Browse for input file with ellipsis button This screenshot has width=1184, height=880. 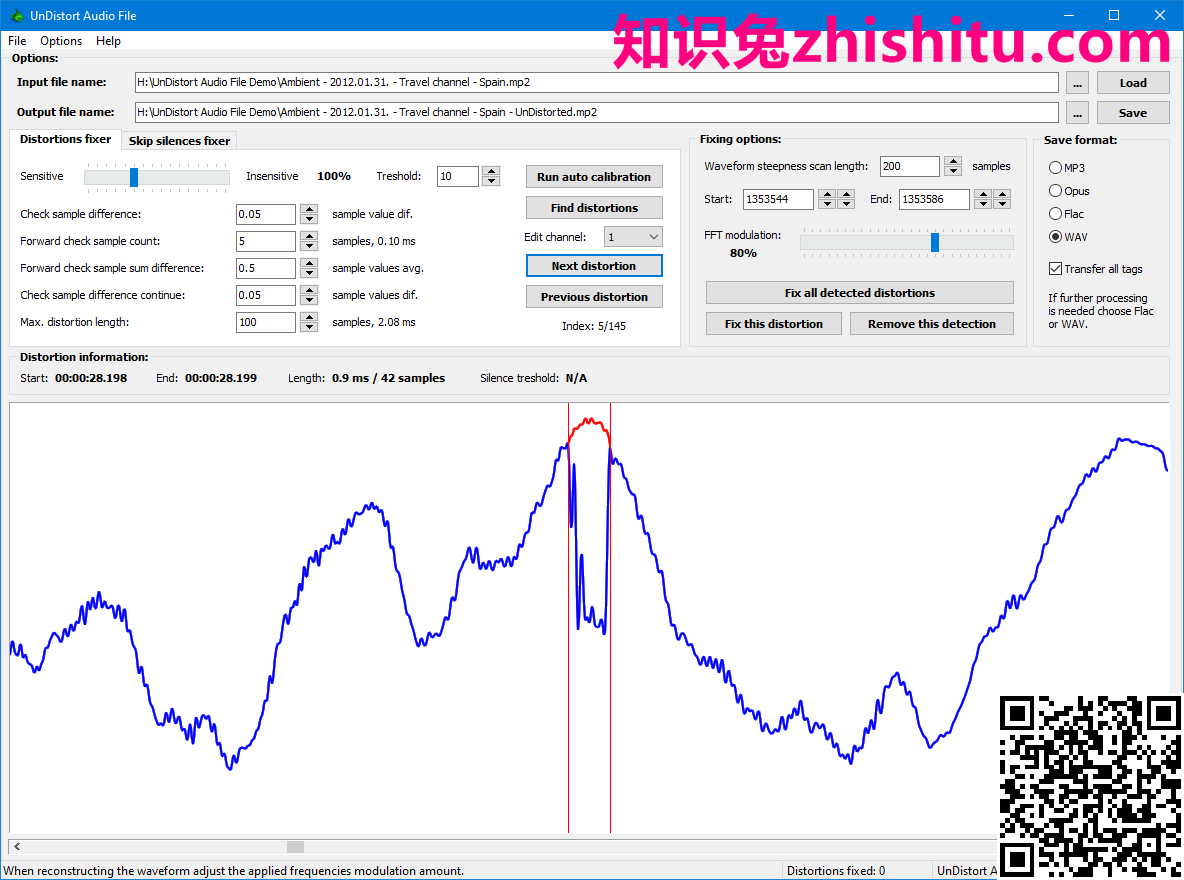(x=1078, y=83)
